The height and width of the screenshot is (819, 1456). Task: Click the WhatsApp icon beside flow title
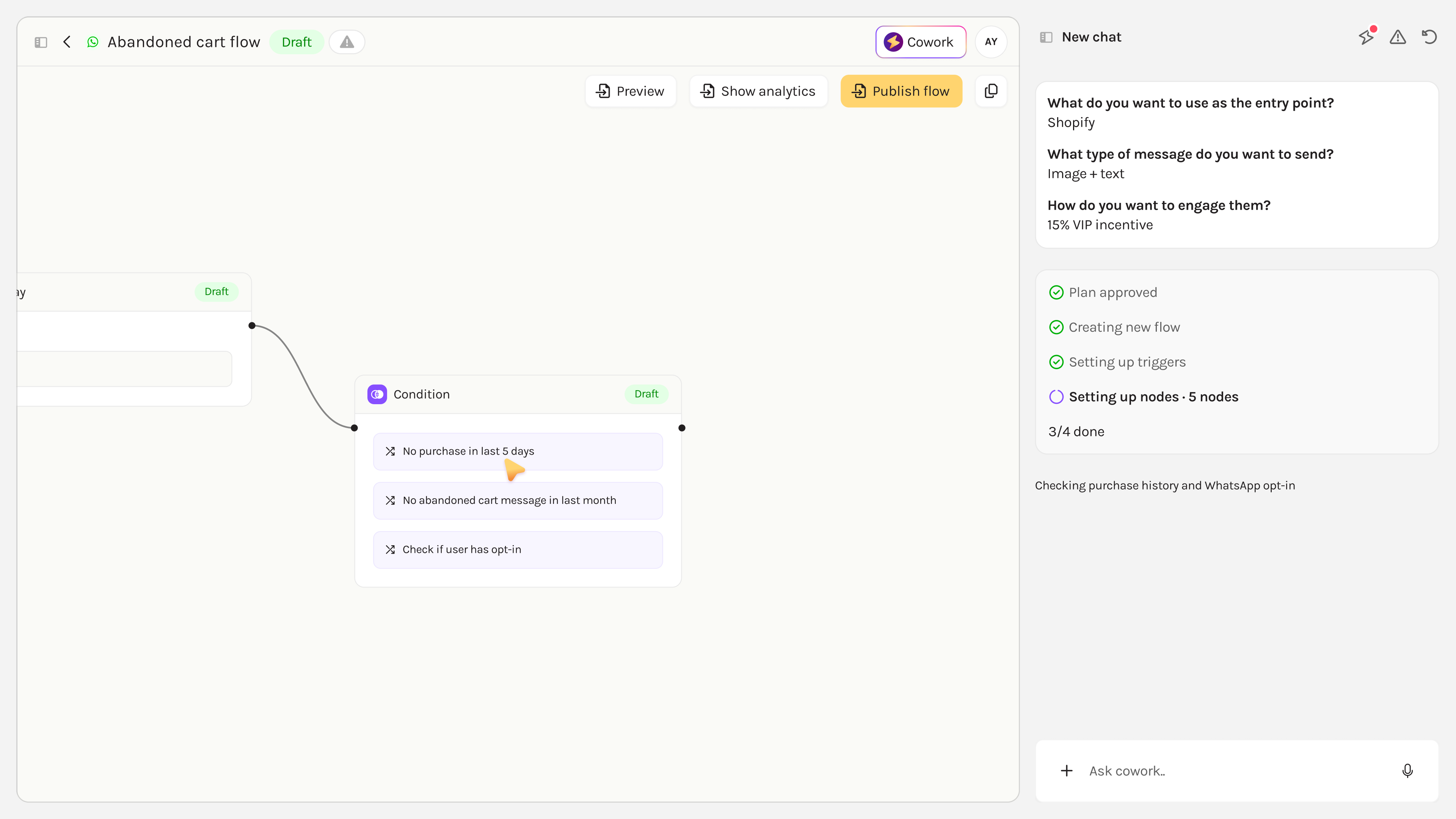pyautogui.click(x=93, y=42)
